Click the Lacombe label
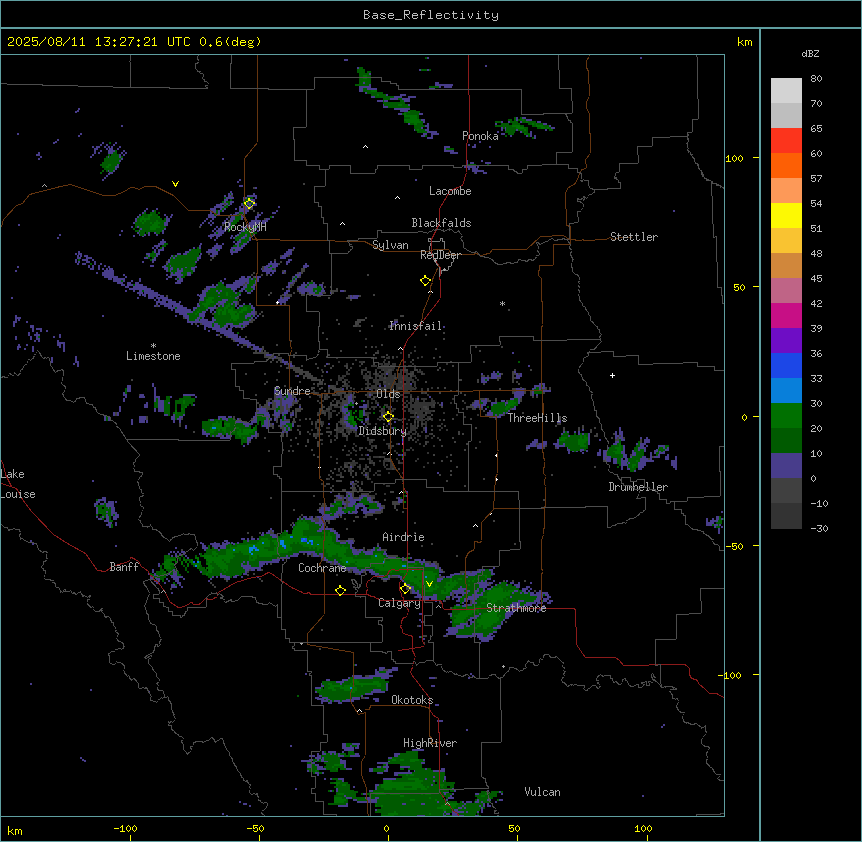 pos(450,191)
